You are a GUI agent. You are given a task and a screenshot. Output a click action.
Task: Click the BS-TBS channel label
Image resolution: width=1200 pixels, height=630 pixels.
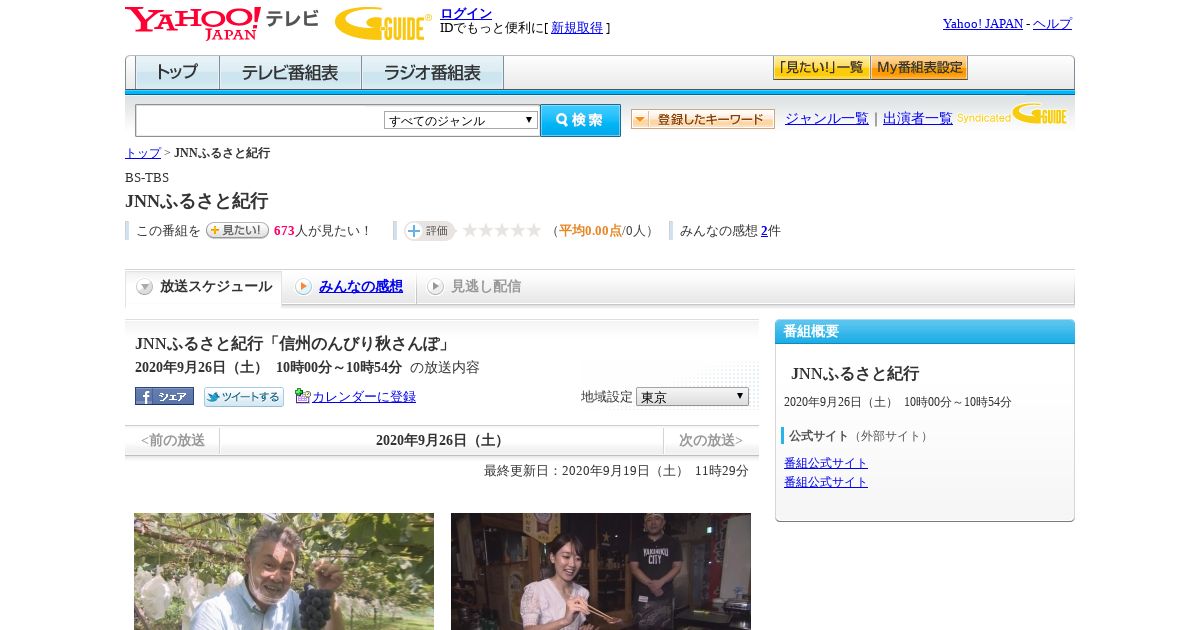147,178
